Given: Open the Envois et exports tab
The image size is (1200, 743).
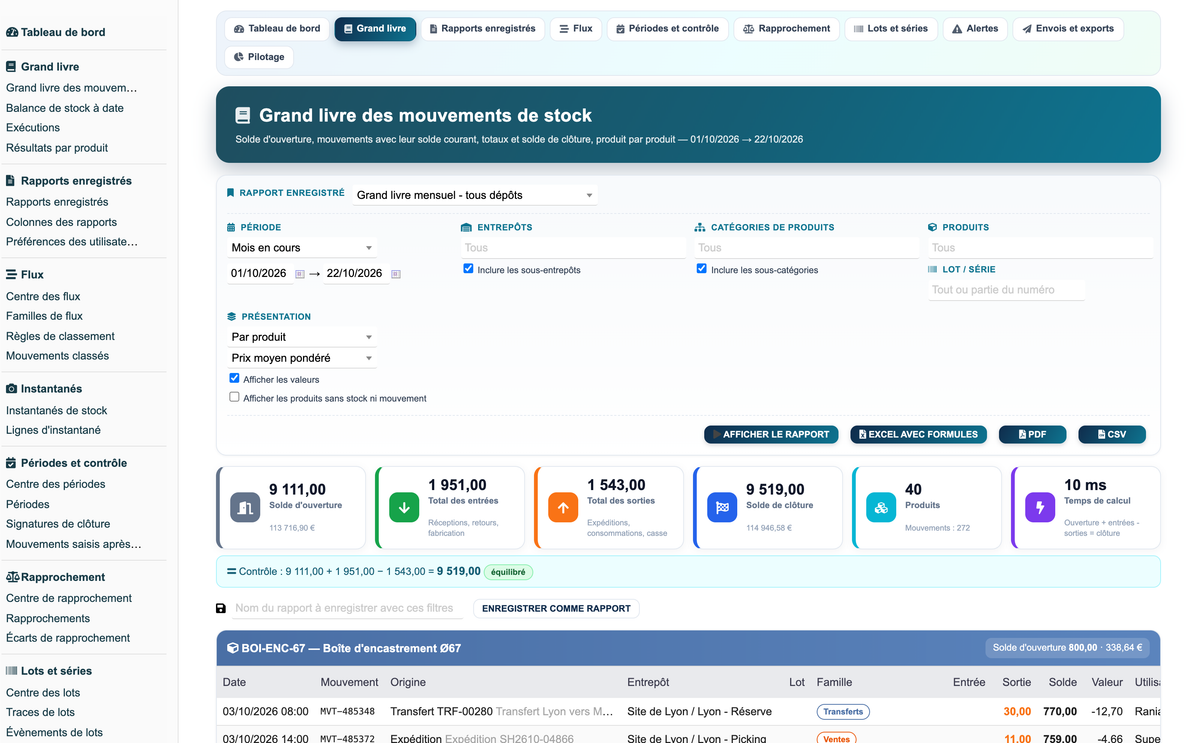Looking at the screenshot, I should point(1068,29).
